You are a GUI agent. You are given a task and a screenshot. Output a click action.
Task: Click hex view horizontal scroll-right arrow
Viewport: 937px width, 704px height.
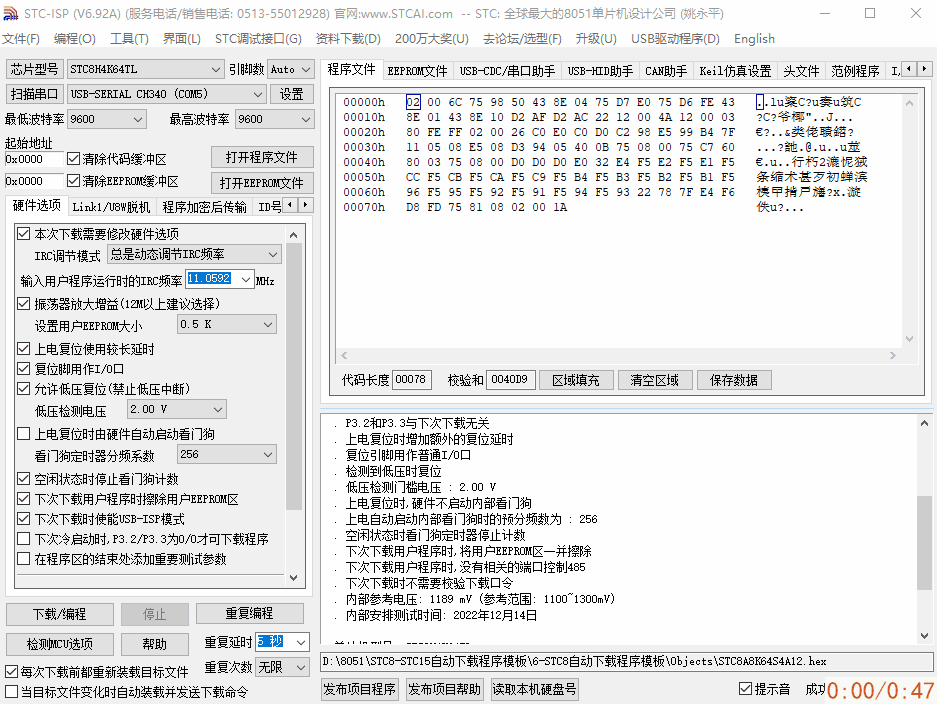tap(893, 355)
